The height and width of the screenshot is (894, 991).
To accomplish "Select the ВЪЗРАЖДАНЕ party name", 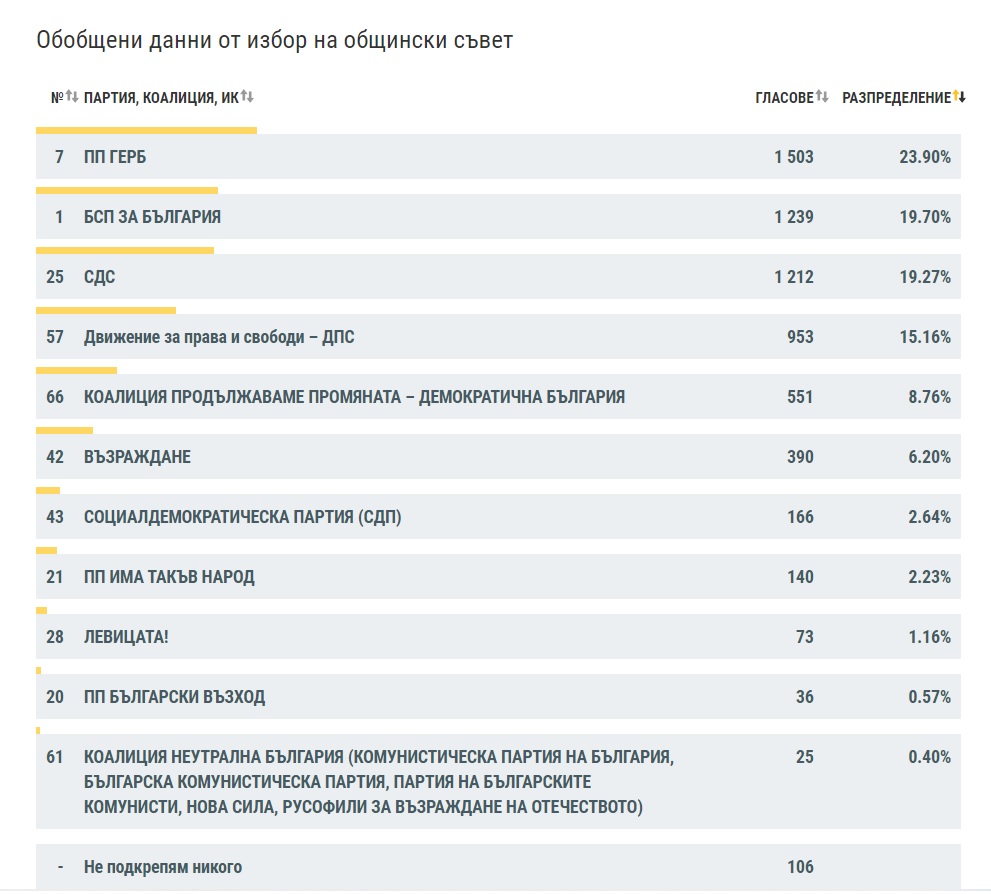I will tap(137, 457).
